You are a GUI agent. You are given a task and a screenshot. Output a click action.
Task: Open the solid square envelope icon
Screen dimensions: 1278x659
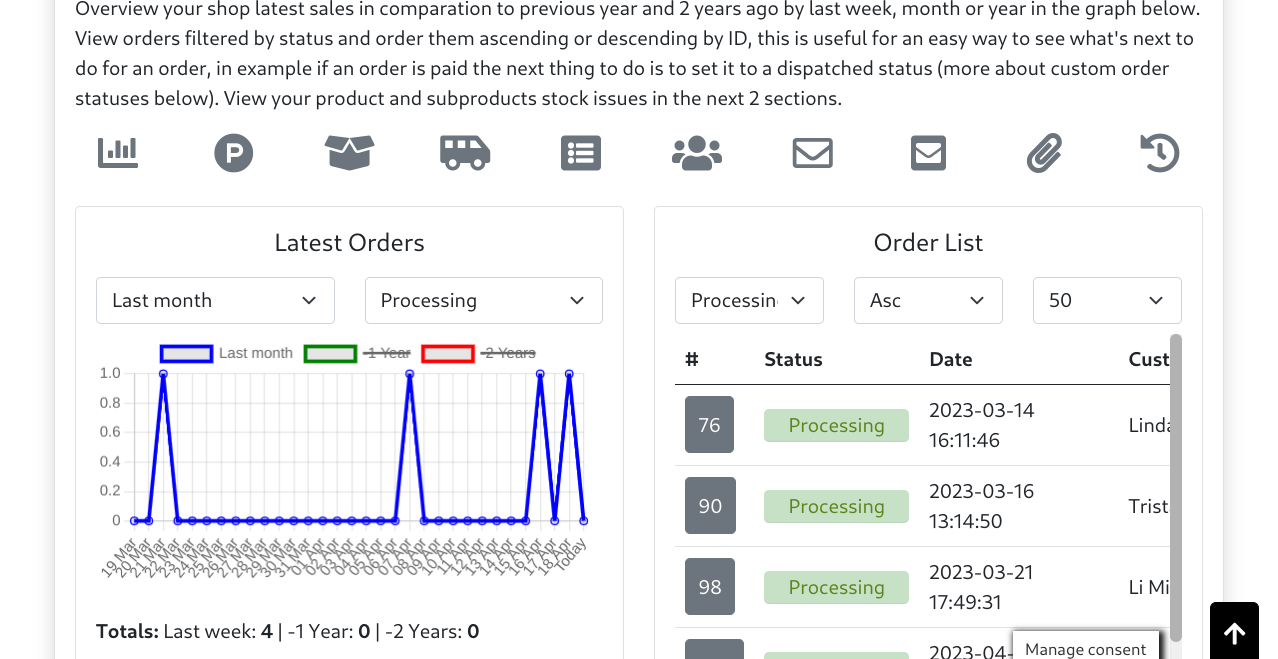(929, 153)
